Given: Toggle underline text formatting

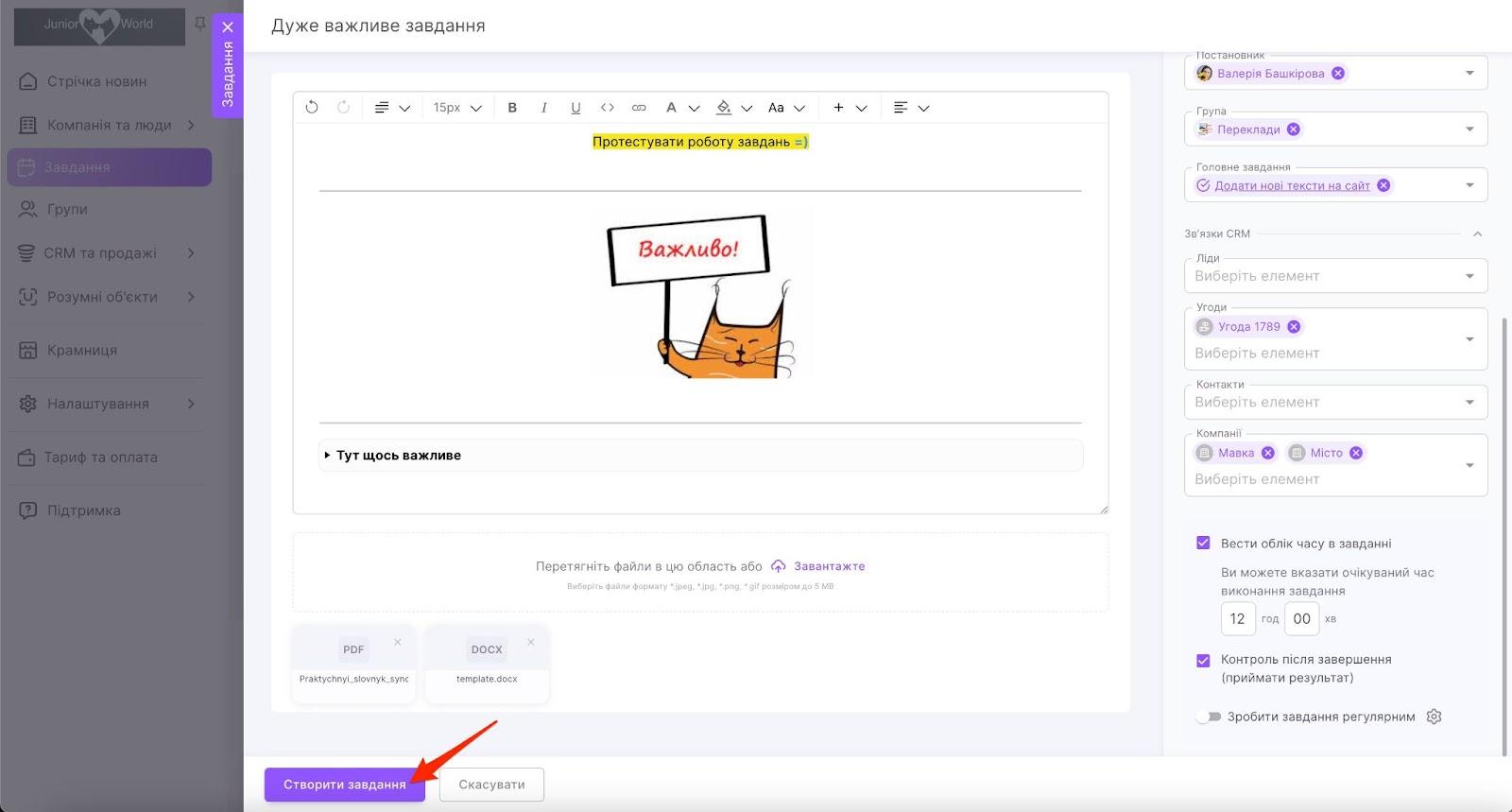Looking at the screenshot, I should (x=576, y=108).
